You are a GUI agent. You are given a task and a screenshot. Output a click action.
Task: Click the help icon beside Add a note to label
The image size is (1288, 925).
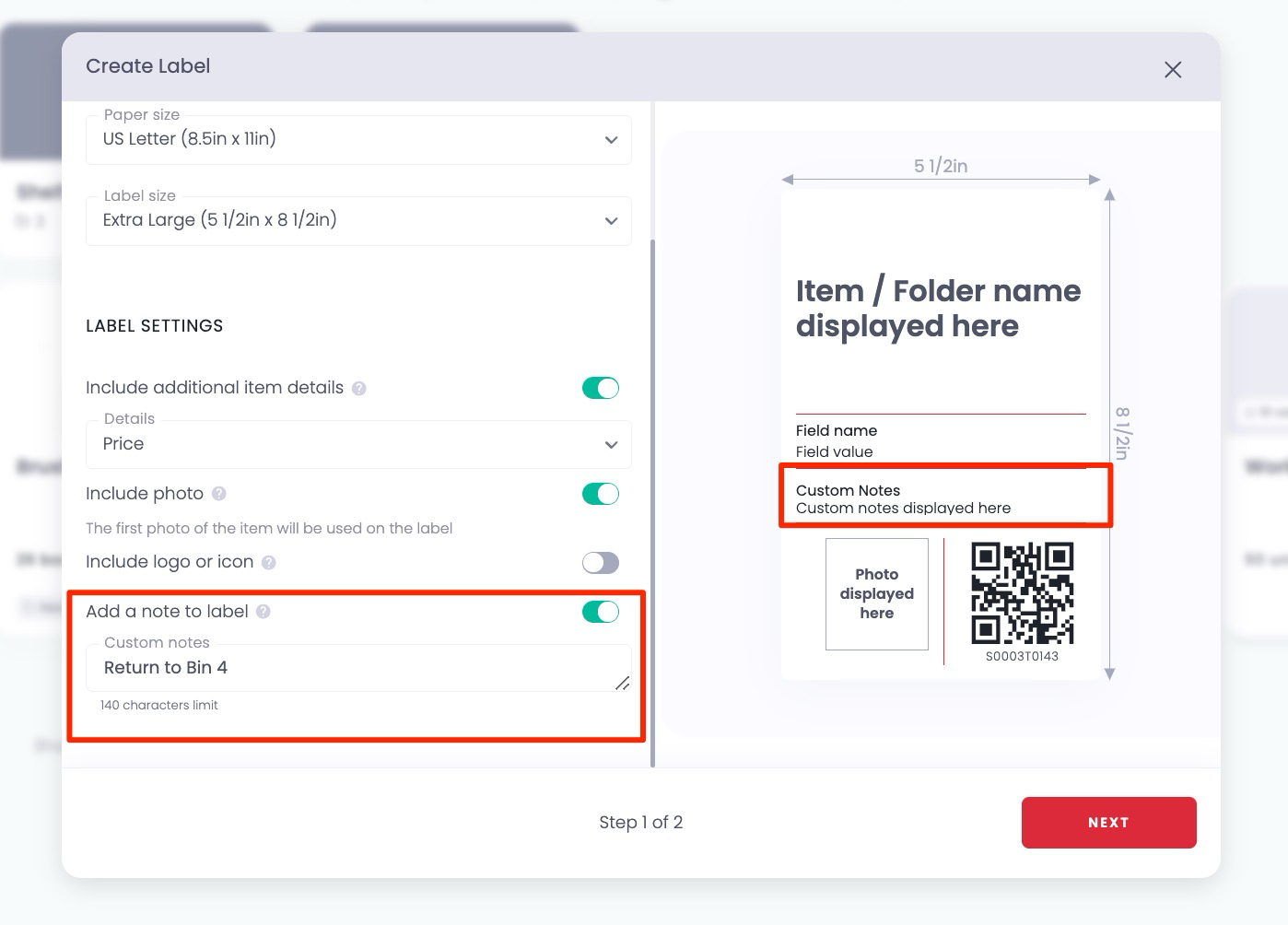click(x=263, y=611)
